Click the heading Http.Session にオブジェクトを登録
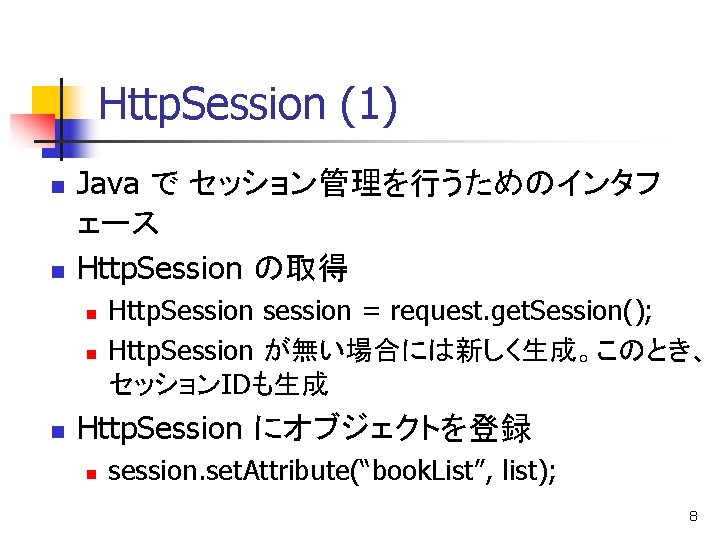This screenshot has height=540, width=720. [304, 429]
